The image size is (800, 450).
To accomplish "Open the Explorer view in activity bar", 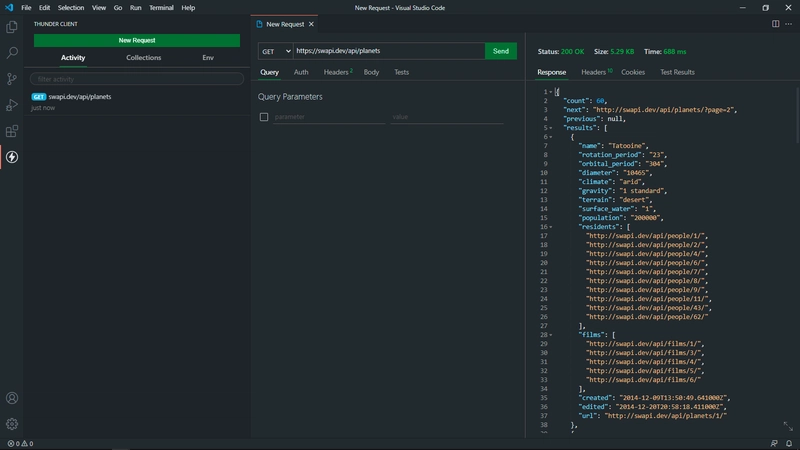I will pos(12,27).
